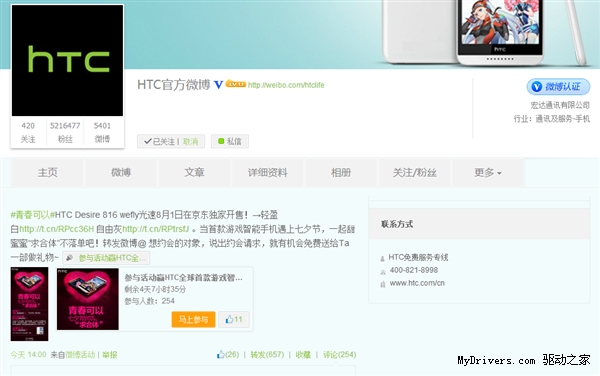The image size is (600, 376).
Task: Switch to the 关注/粉丝 tab
Action: (414, 173)
